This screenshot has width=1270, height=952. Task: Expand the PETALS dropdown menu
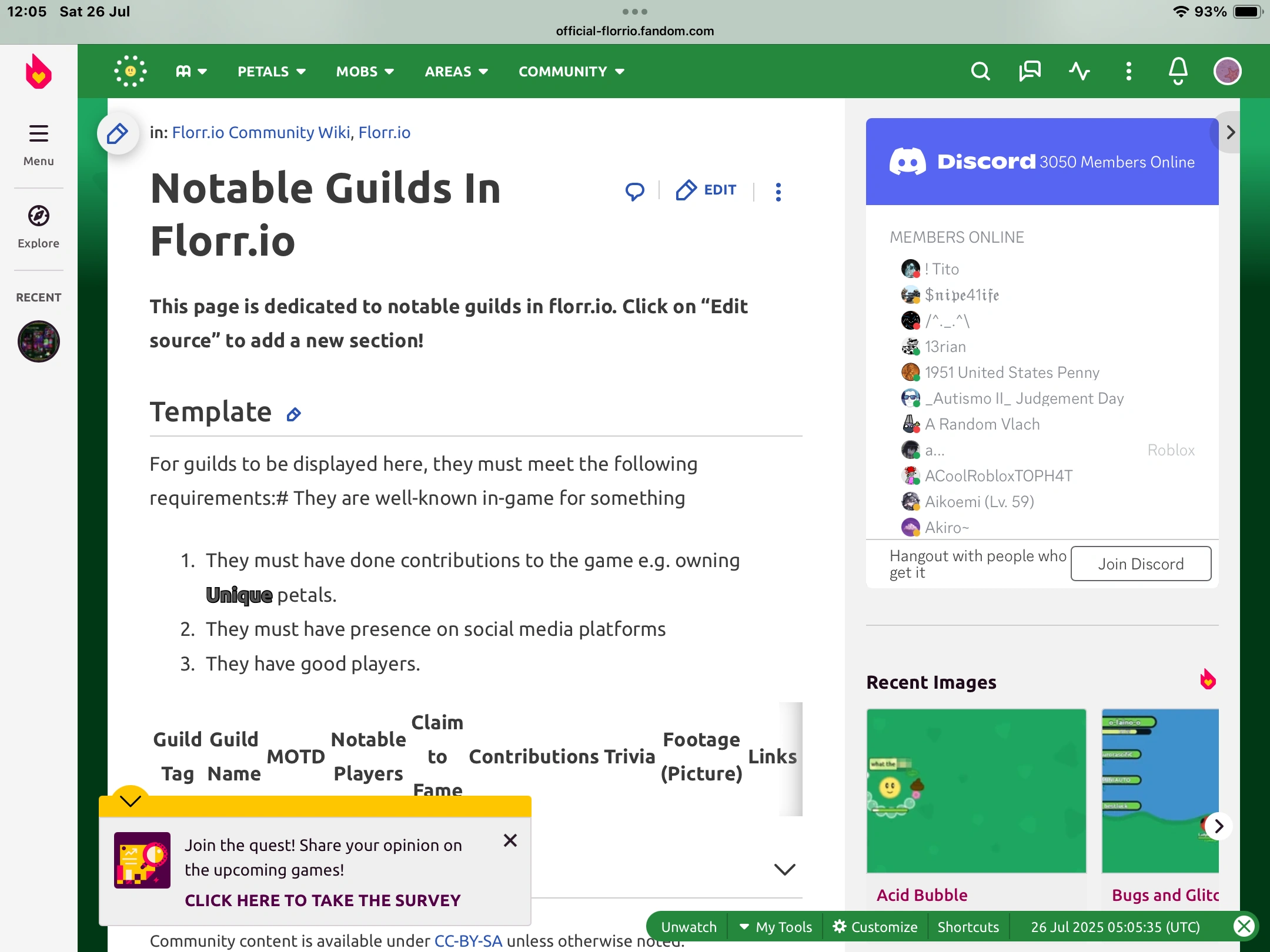click(x=272, y=72)
